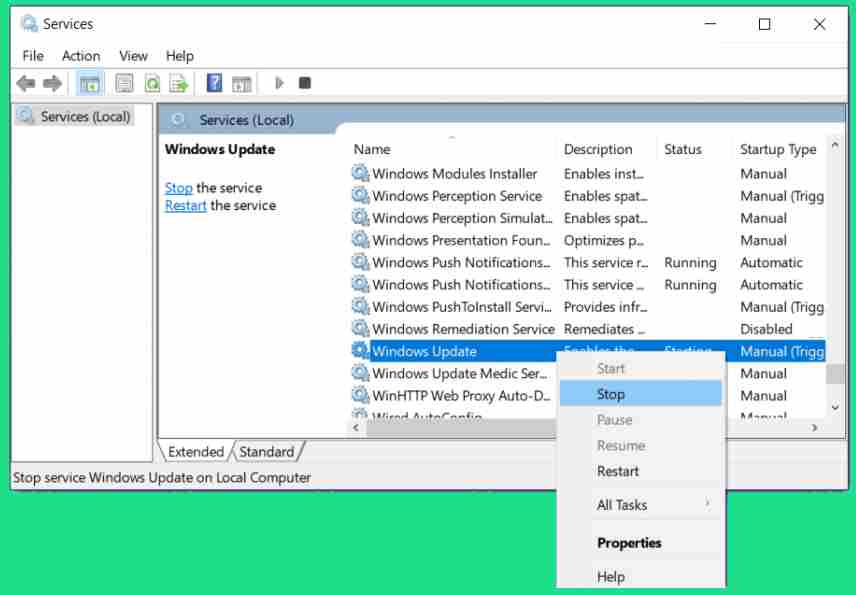Screen dimensions: 856x595
Task: Open the toolbar blue Help icon
Action: tap(214, 83)
